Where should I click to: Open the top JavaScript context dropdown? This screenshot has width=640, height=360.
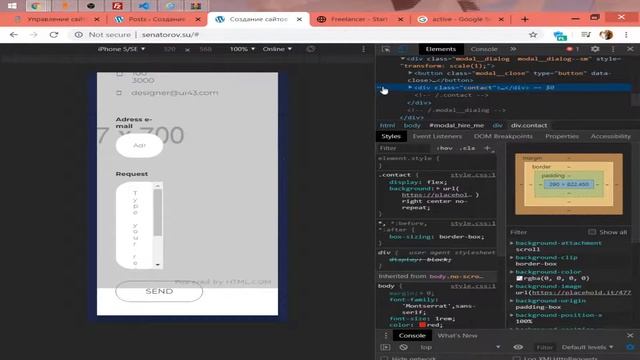click(x=460, y=347)
